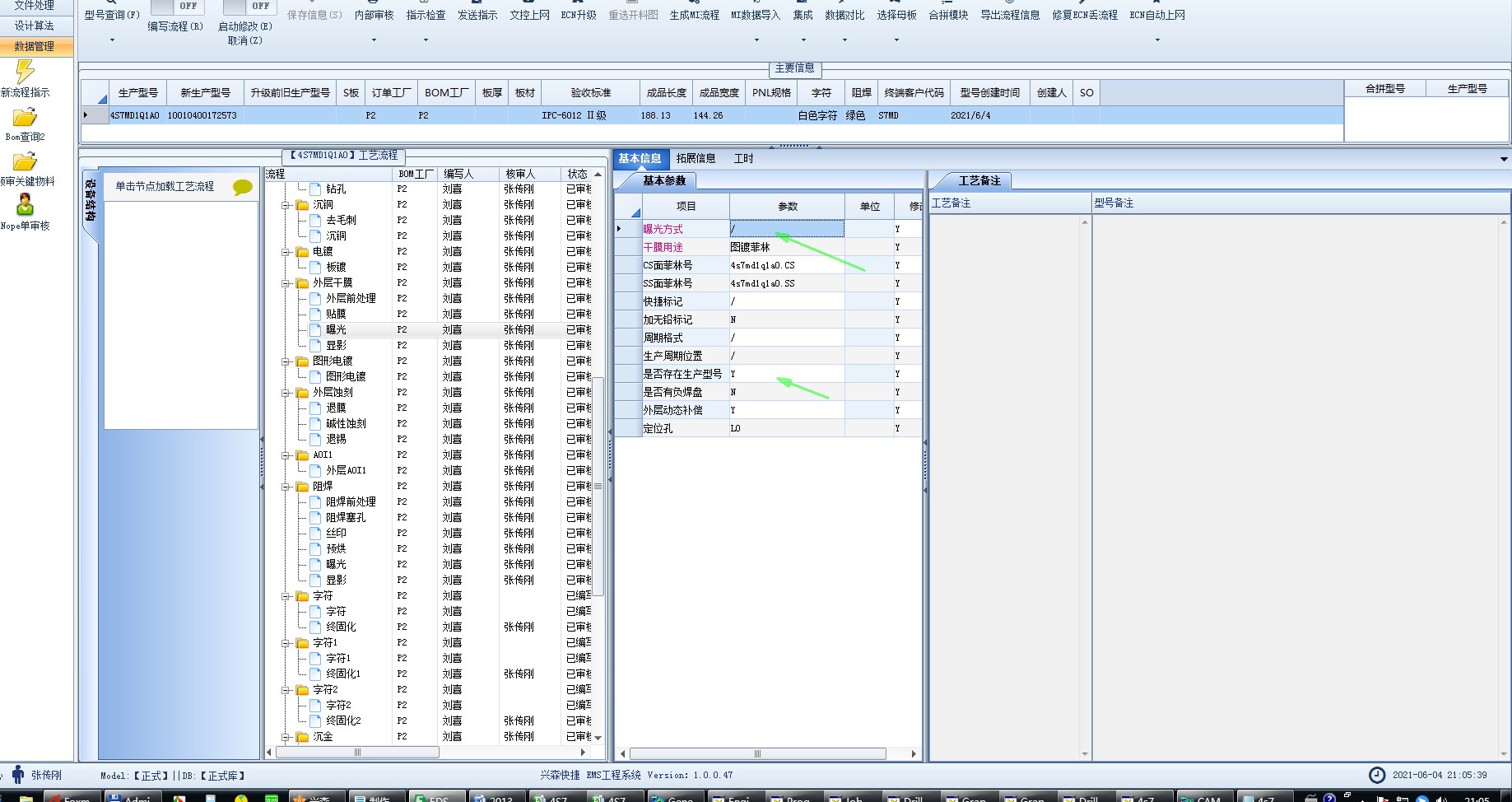Screen dimensions: 1512x802
Task: Select the 基本信息 tab
Action: 640,159
